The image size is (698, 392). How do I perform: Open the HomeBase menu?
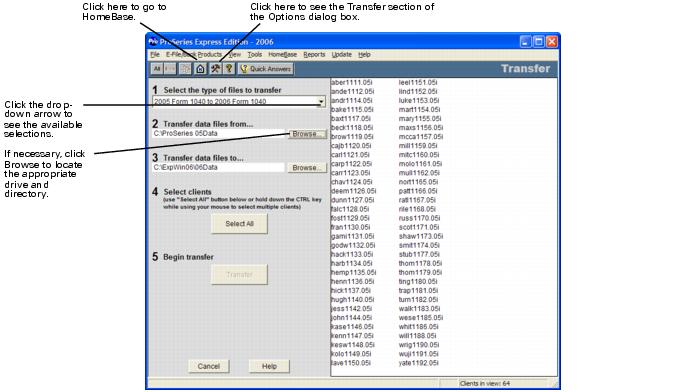pyautogui.click(x=282, y=54)
